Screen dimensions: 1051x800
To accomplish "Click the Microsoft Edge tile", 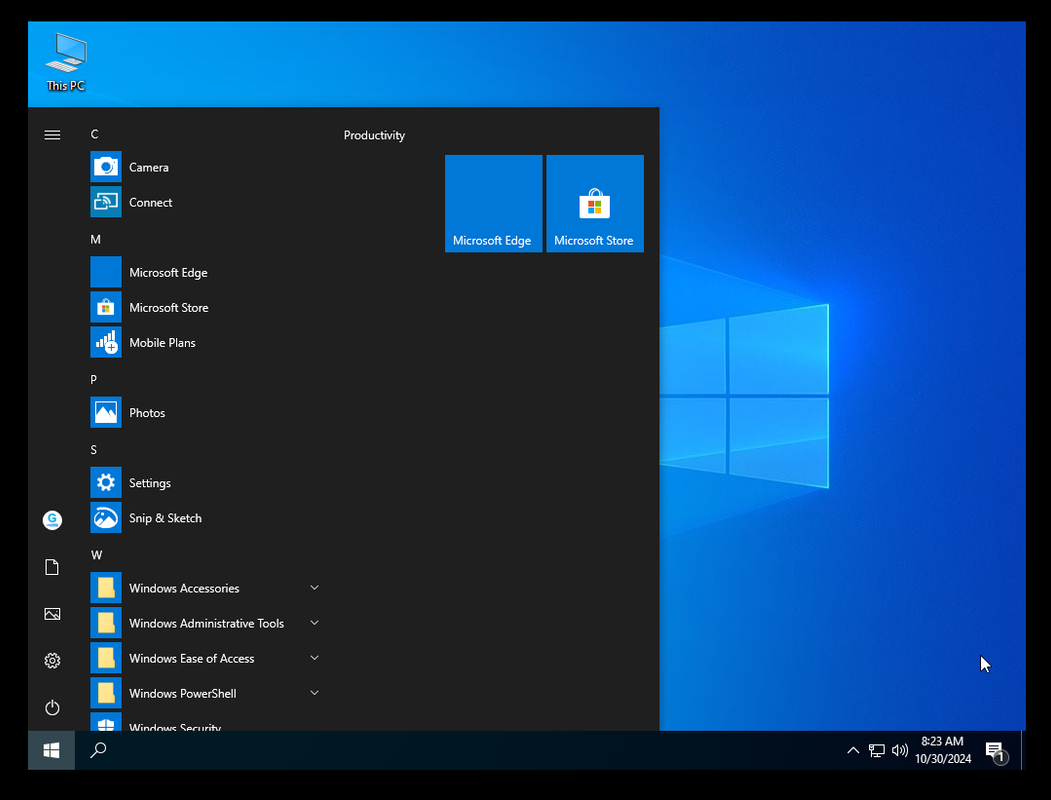I will [493, 204].
